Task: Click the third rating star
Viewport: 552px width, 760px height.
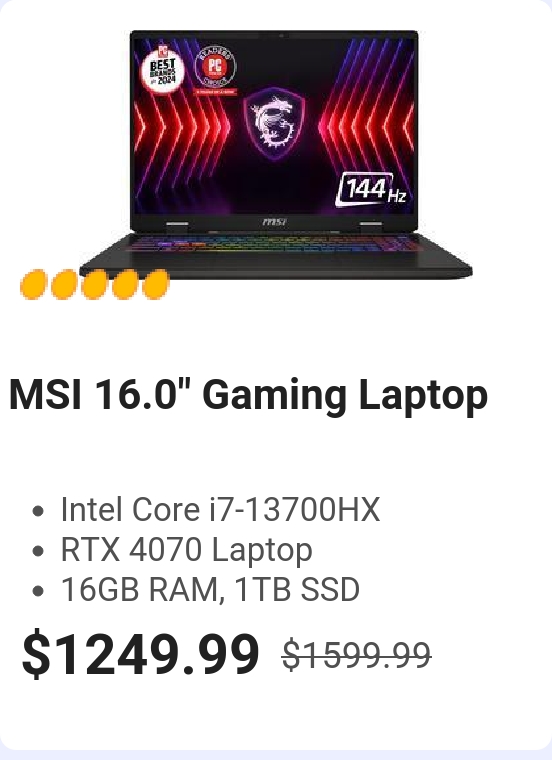Action: [95, 285]
